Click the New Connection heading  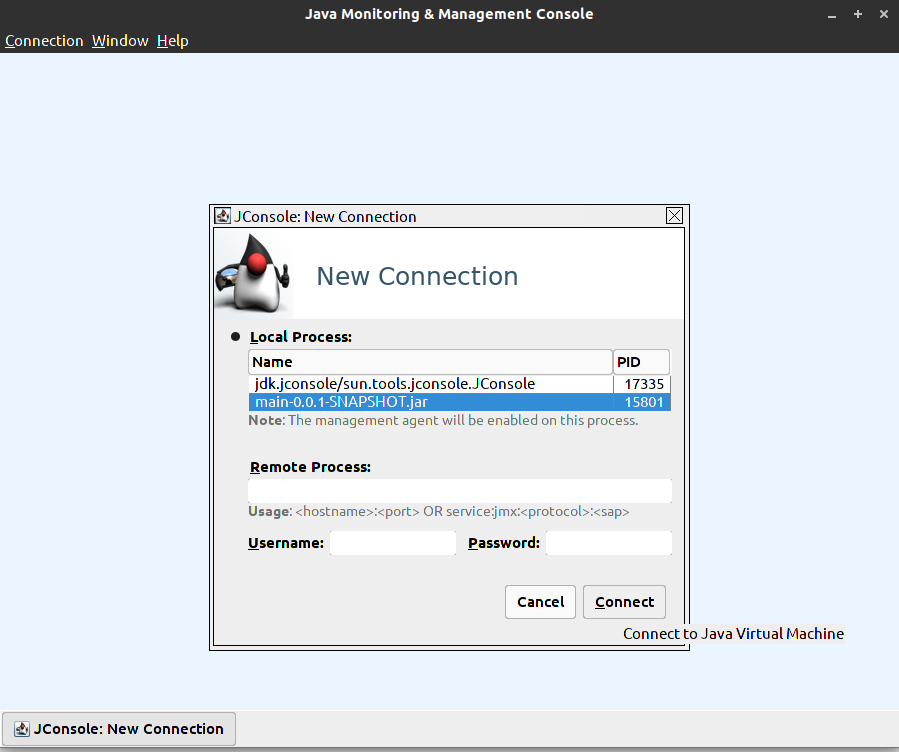[417, 276]
